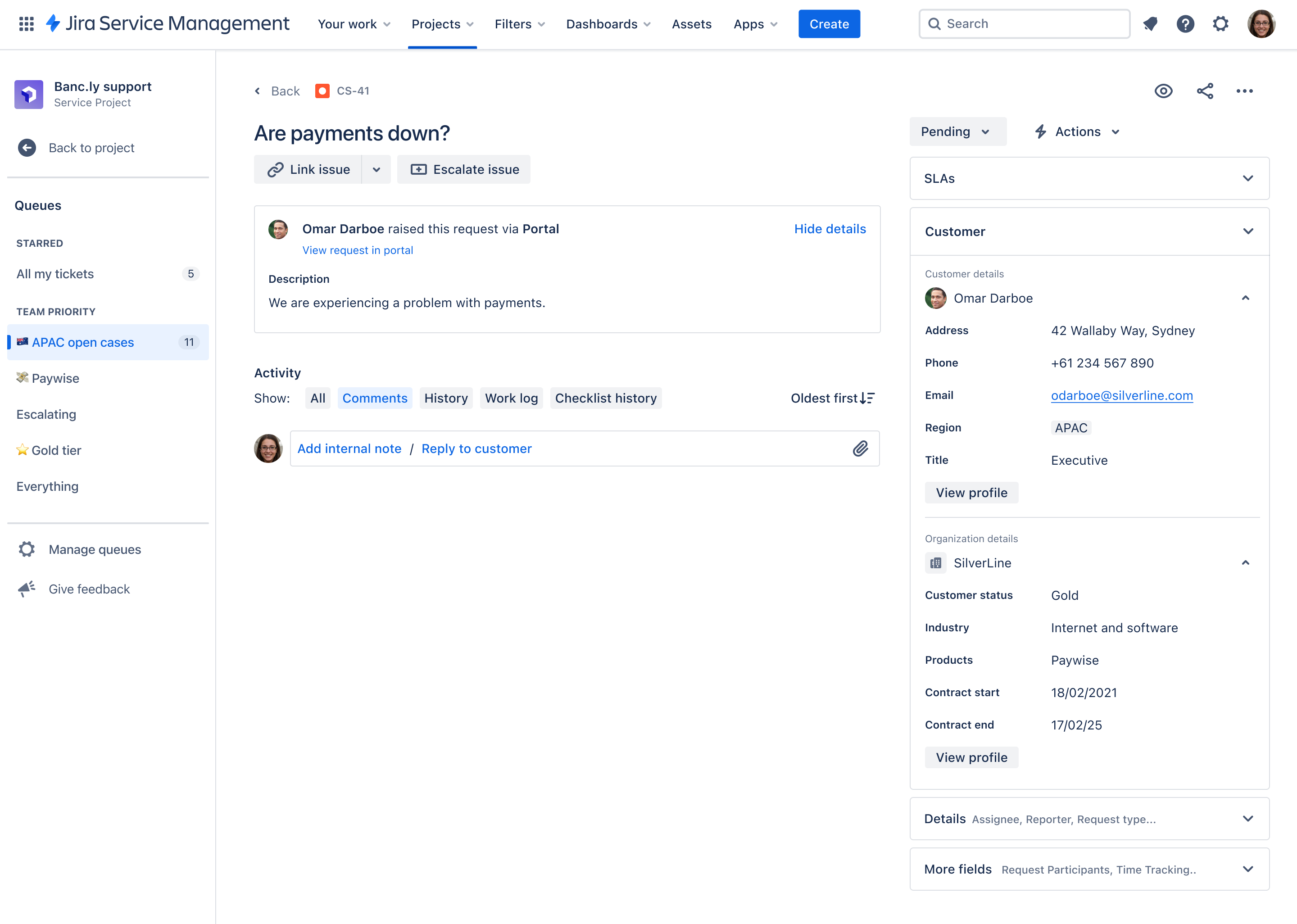
Task: Switch to the History activity tab
Action: pyautogui.click(x=446, y=397)
